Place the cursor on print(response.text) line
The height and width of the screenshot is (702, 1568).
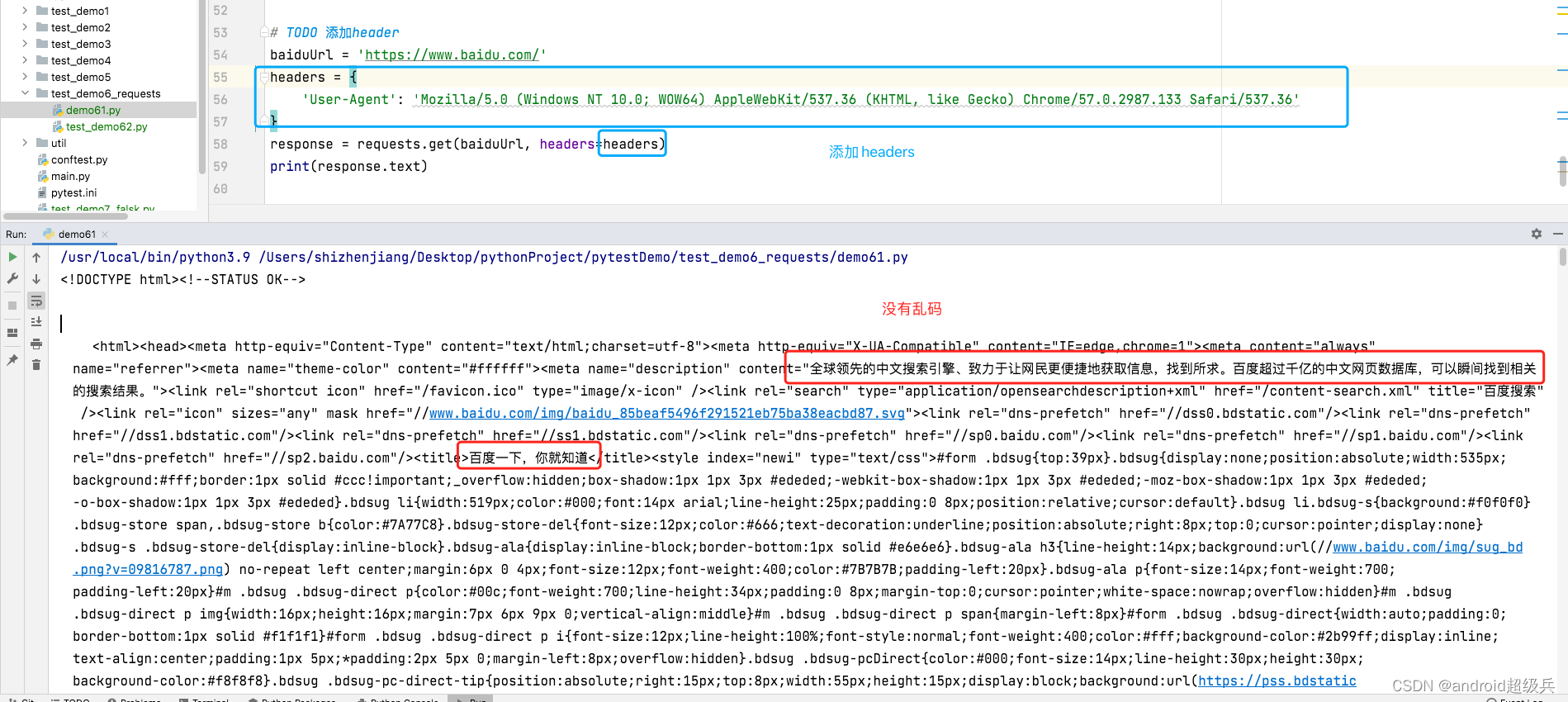348,166
